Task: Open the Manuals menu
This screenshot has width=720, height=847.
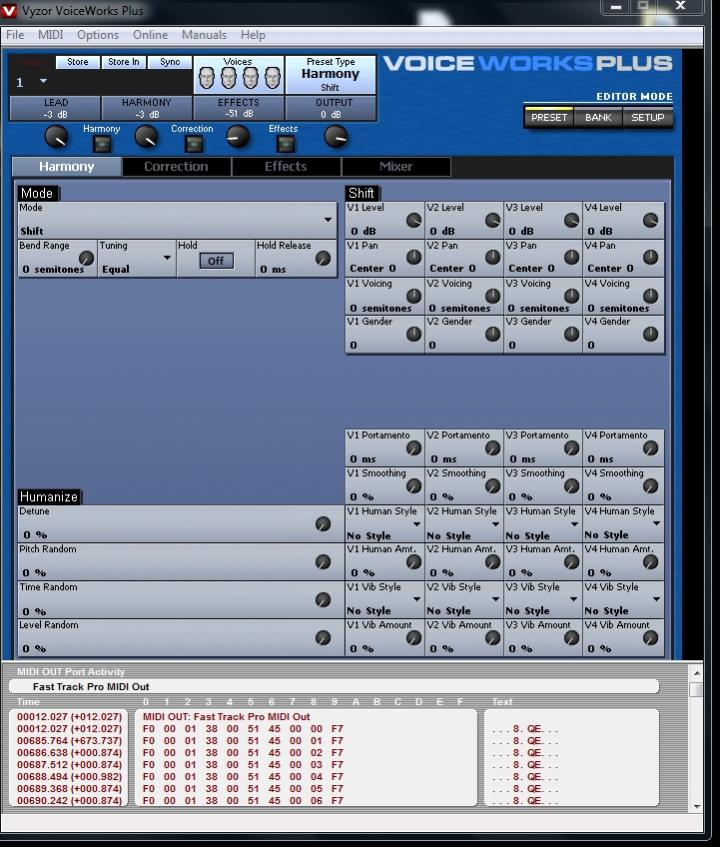Action: tap(204, 35)
